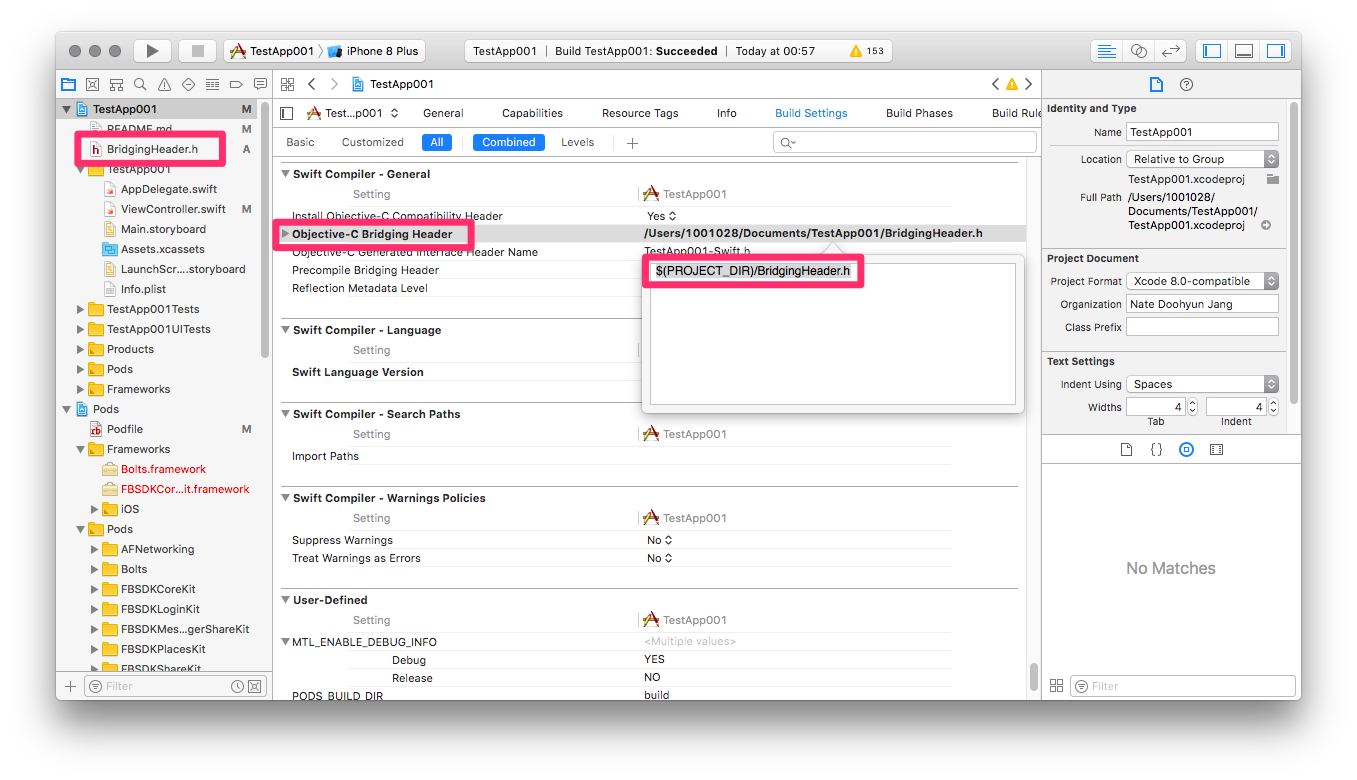Select the Object library icon
Viewport: 1357px width, 780px height.
click(1186, 450)
